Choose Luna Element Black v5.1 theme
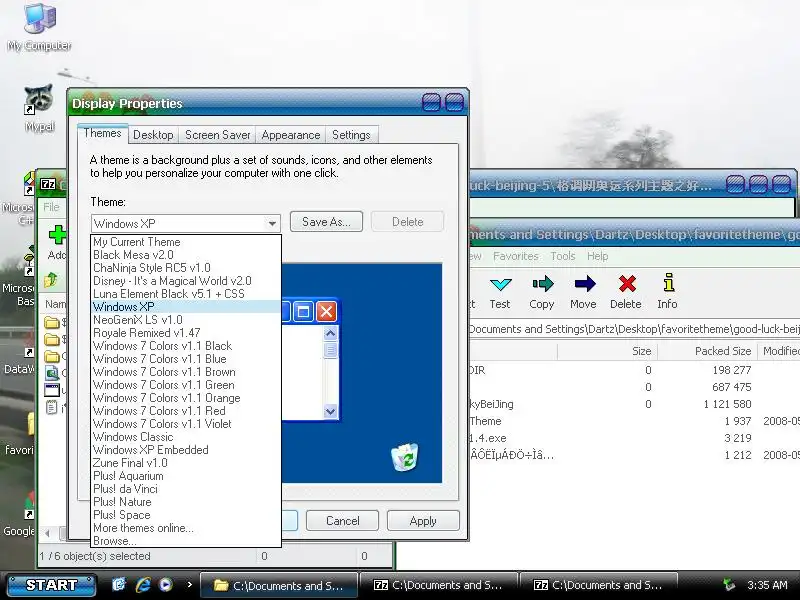 [186, 294]
